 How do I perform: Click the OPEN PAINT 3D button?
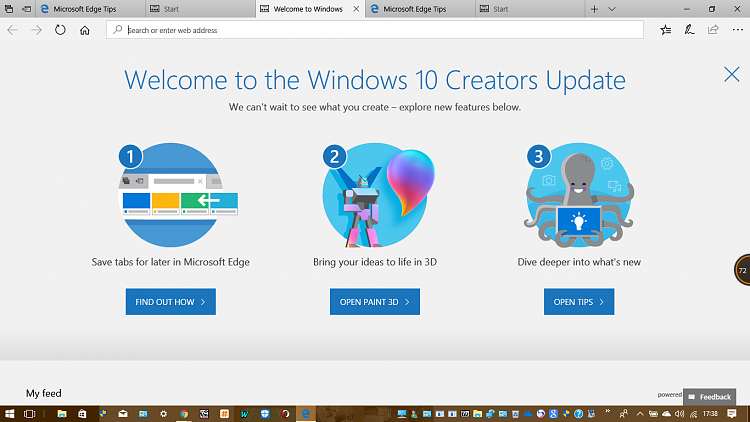375,301
